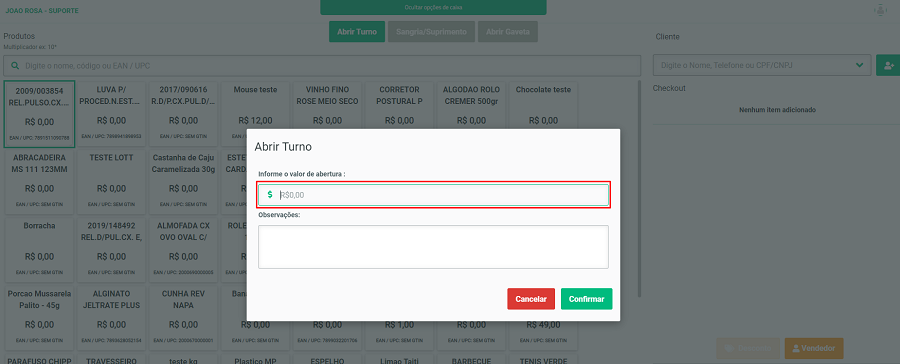The height and width of the screenshot is (364, 900).
Task: Click the product search field
Action: [x=322, y=66]
